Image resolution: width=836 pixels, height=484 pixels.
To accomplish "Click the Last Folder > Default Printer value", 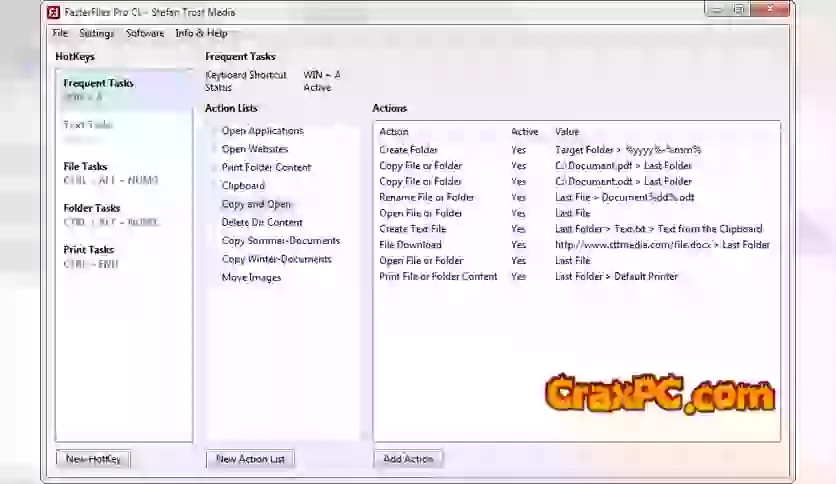I will [616, 276].
